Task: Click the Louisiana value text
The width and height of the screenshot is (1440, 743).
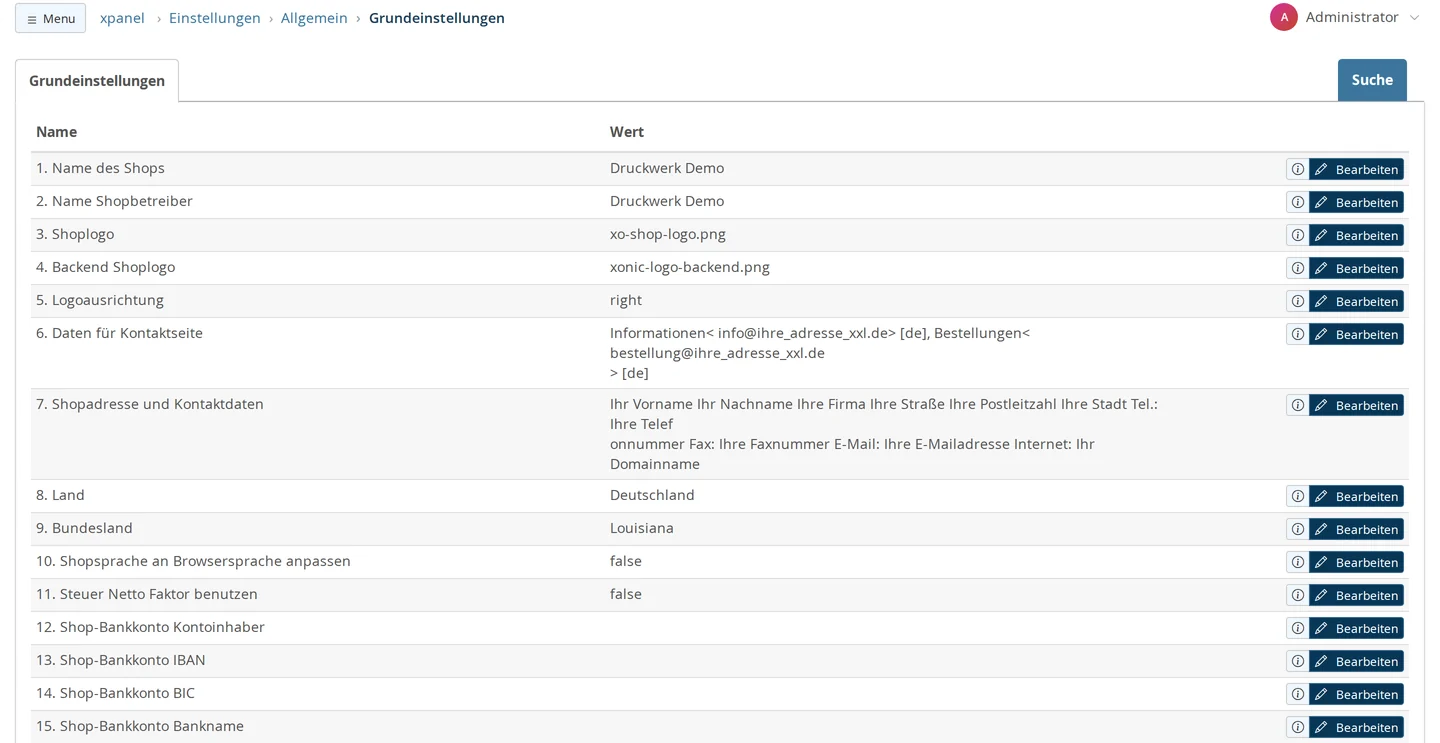Action: pos(642,528)
